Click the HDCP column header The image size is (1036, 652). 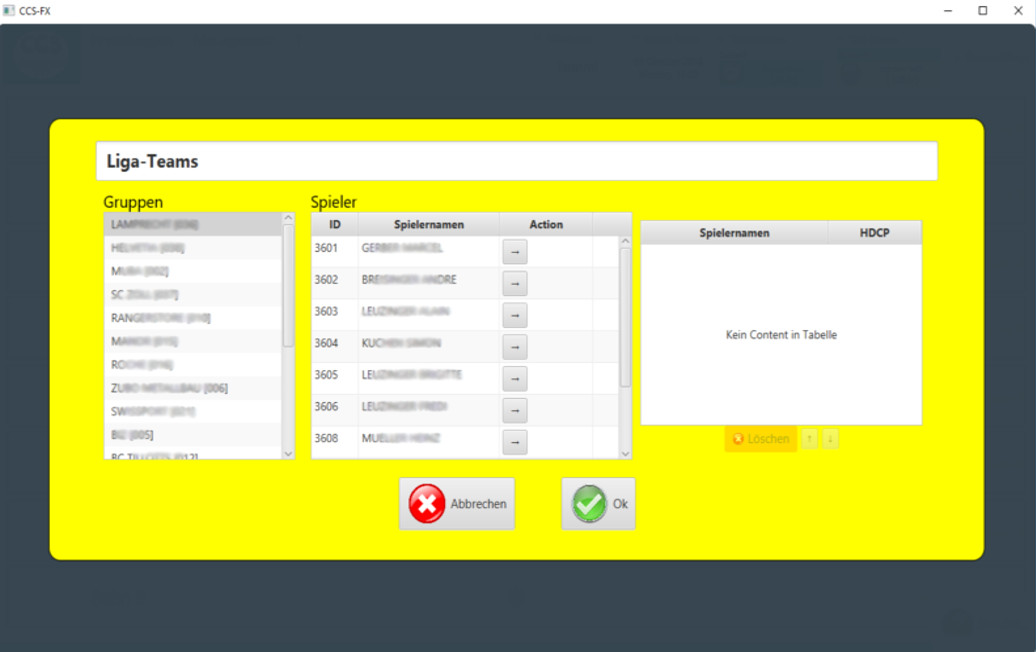(874, 233)
